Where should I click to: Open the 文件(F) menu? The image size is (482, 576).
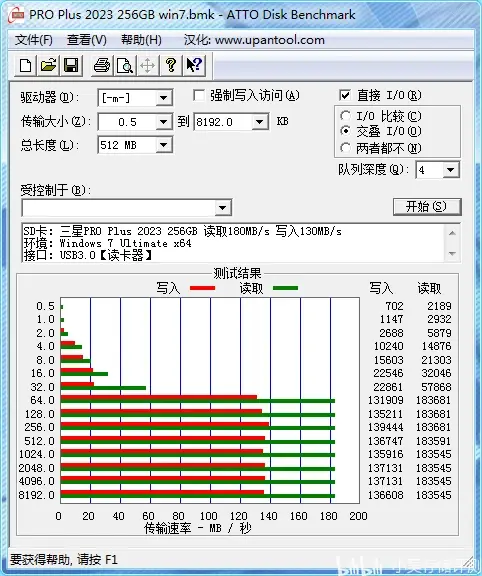click(33, 40)
